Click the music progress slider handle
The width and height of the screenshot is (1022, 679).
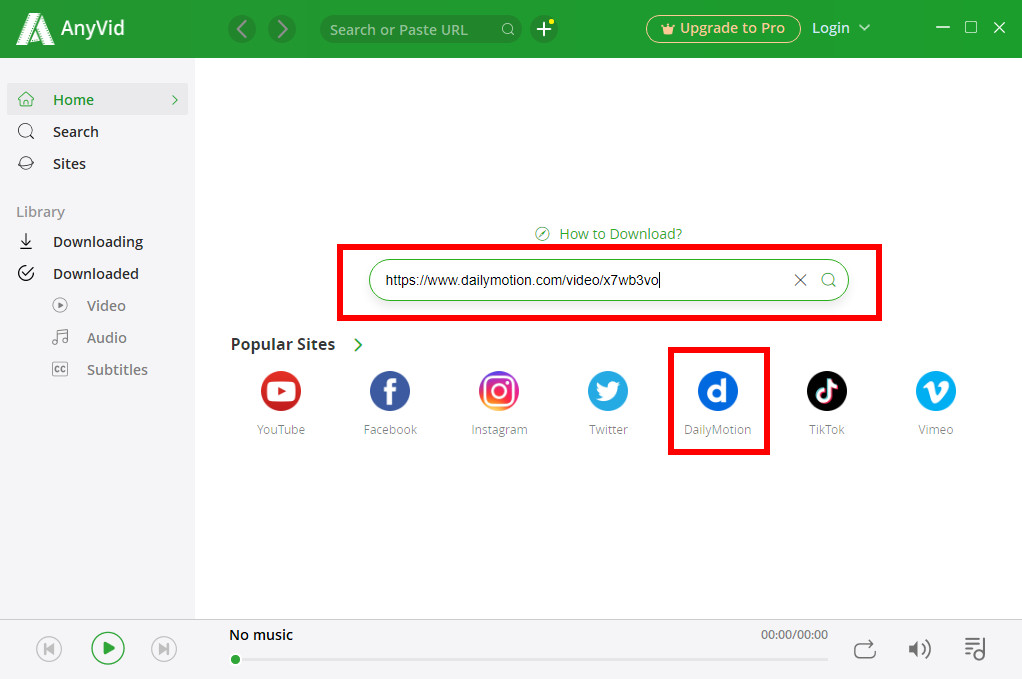click(235, 659)
